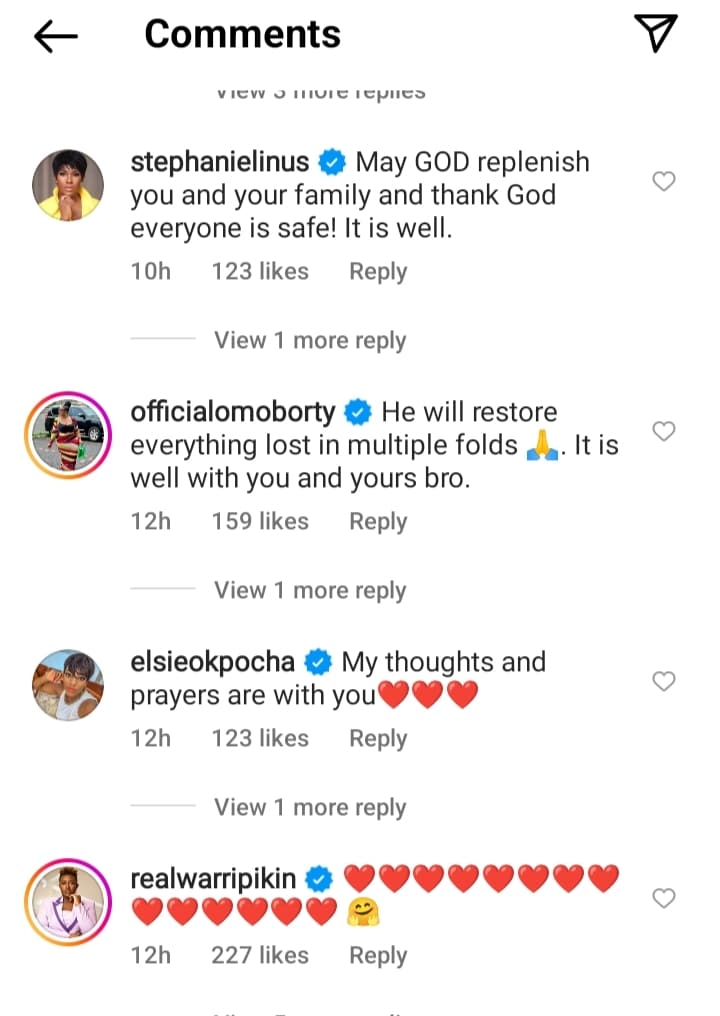Reply to stephanielinus's comment
The image size is (720, 1016).
[x=378, y=272]
